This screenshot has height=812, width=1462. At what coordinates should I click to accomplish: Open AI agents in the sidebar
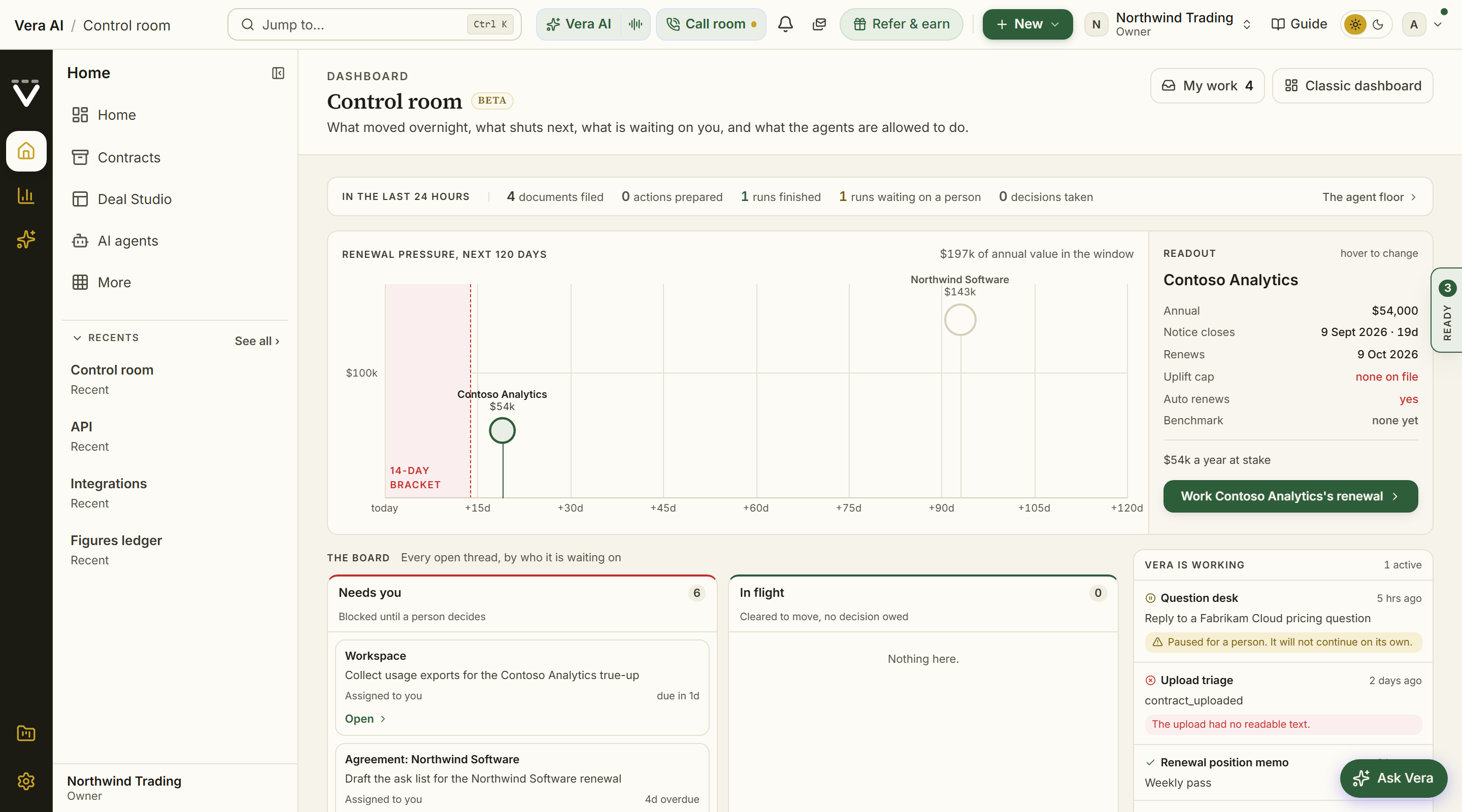pos(175,241)
